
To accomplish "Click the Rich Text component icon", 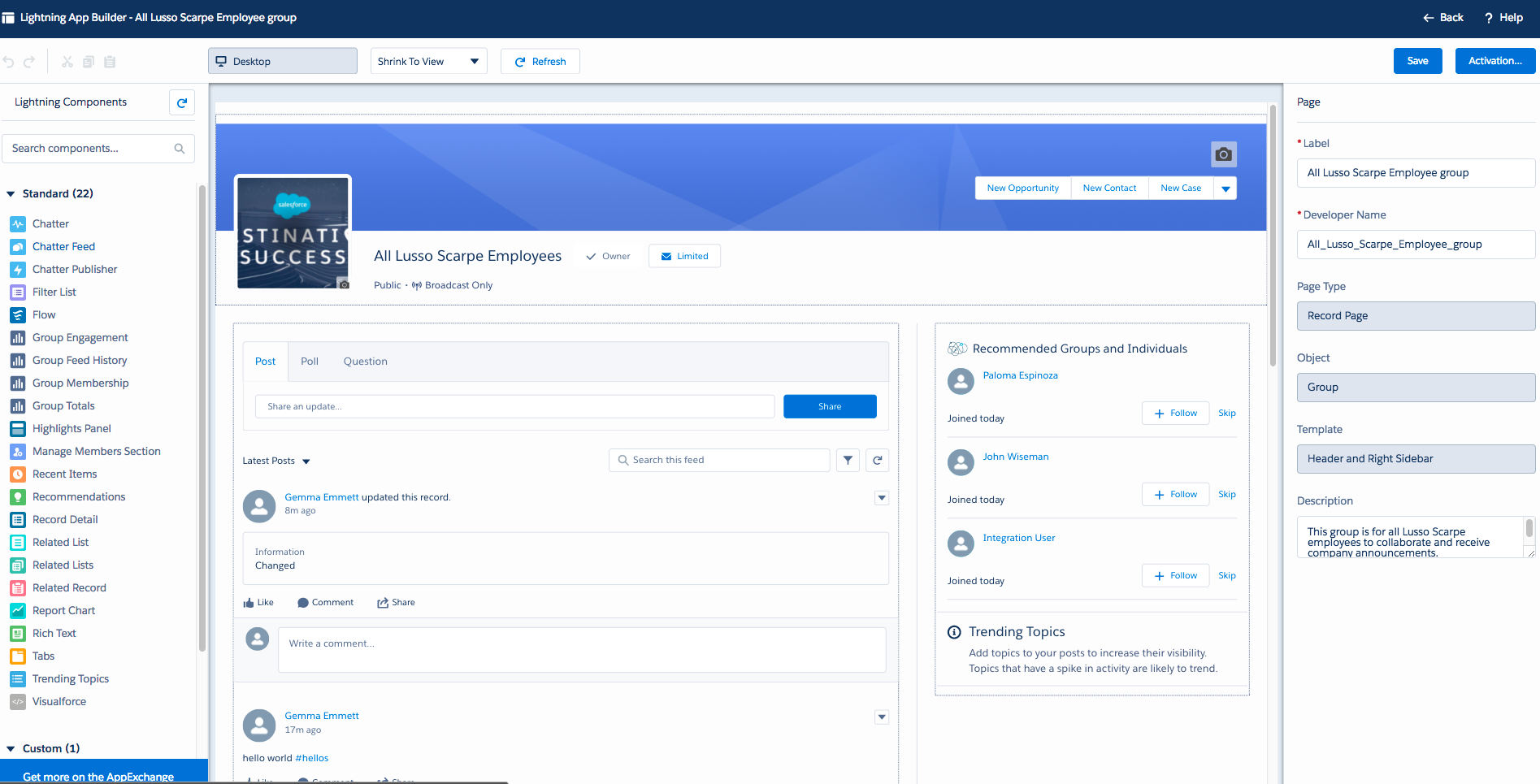I will (x=18, y=634).
